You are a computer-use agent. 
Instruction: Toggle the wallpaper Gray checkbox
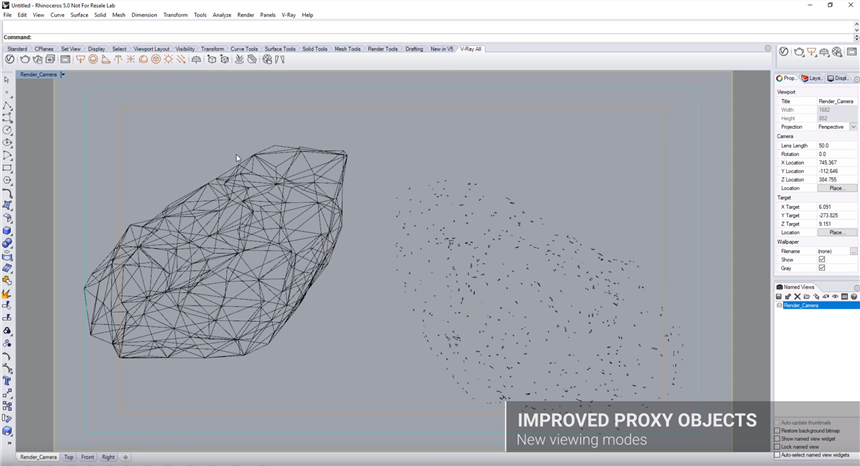tap(822, 268)
